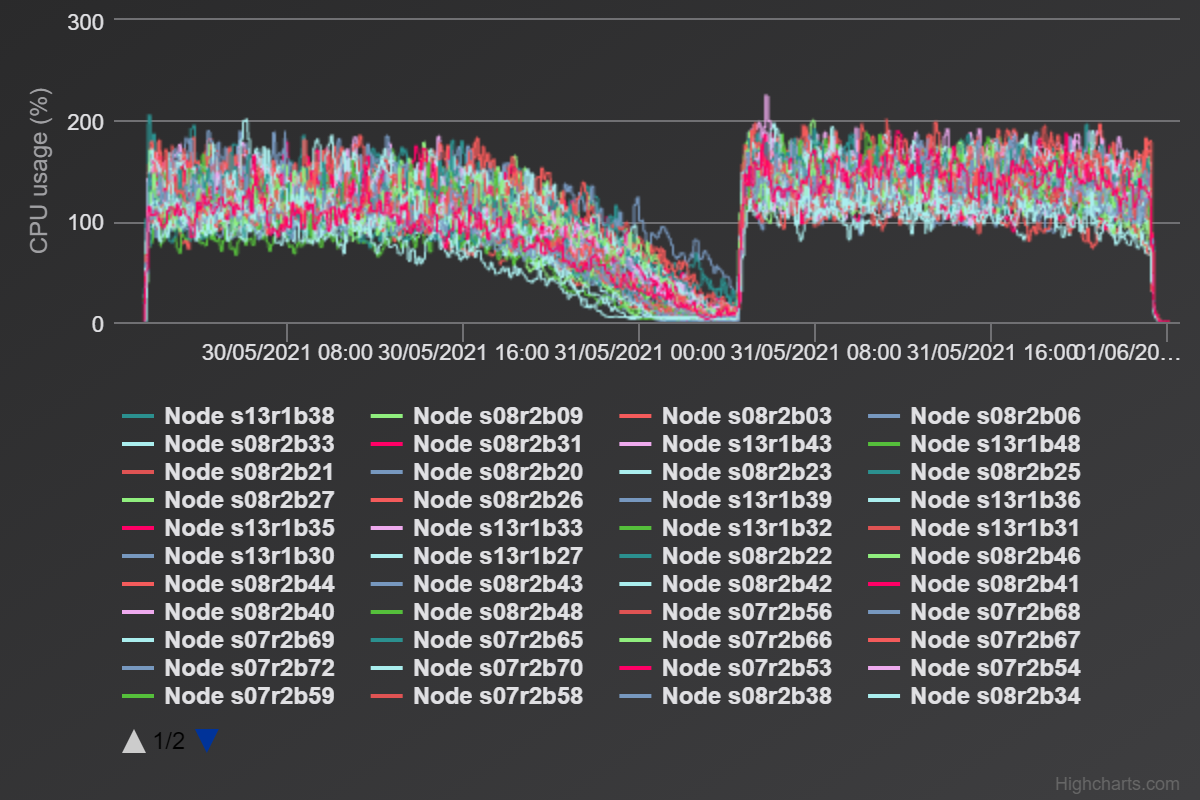Go to next legend page with down arrow
Viewport: 1200px width, 800px height.
pos(207,741)
